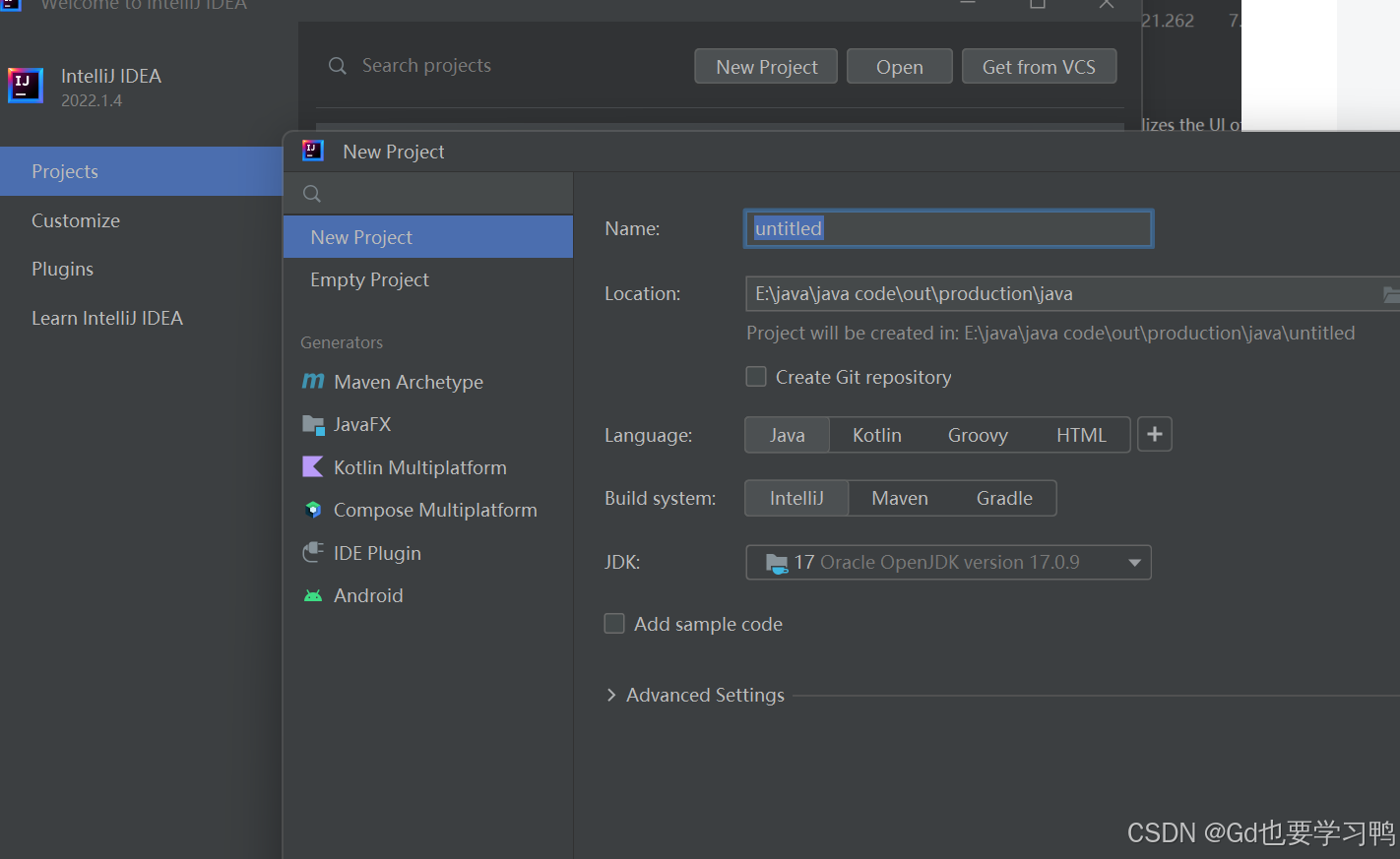Enable Create Git repository

[755, 376]
